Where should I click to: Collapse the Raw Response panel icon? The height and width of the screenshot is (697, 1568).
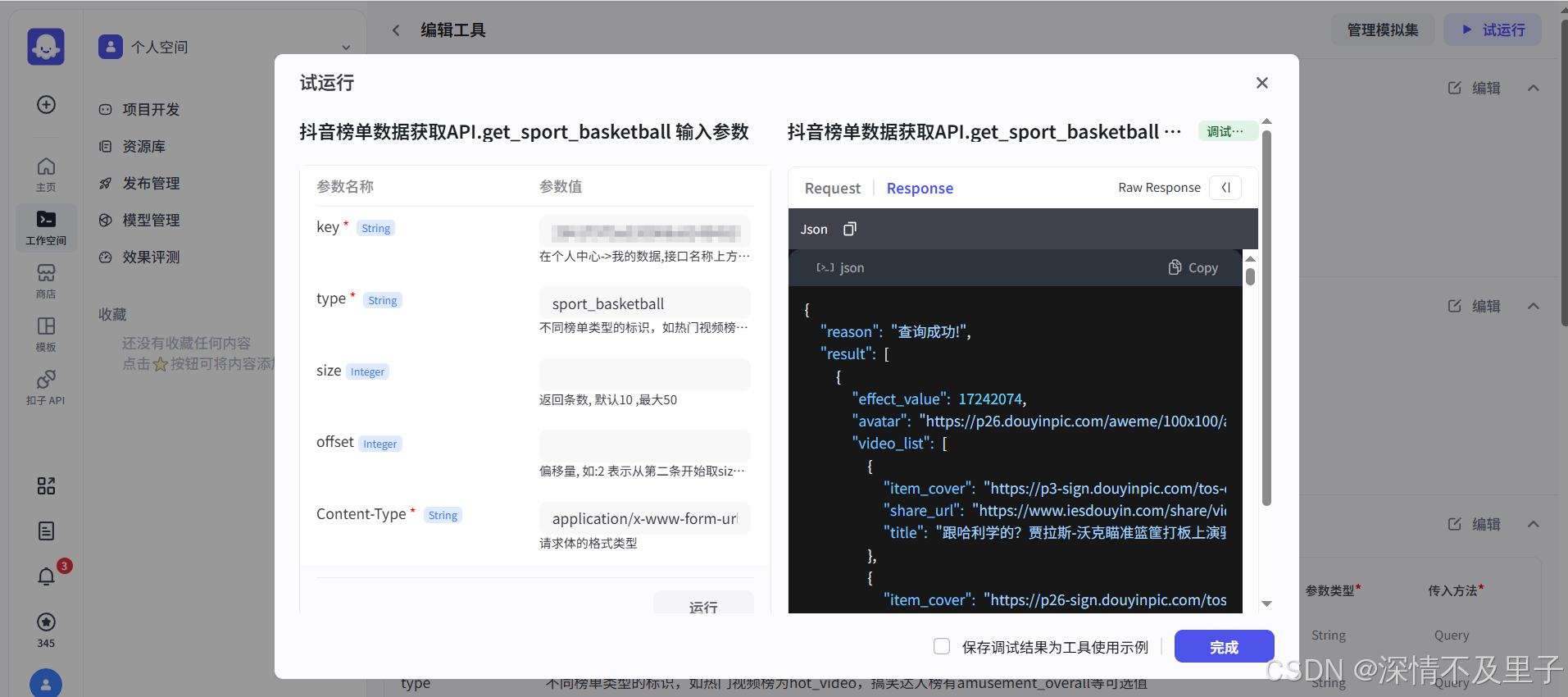tap(1225, 188)
